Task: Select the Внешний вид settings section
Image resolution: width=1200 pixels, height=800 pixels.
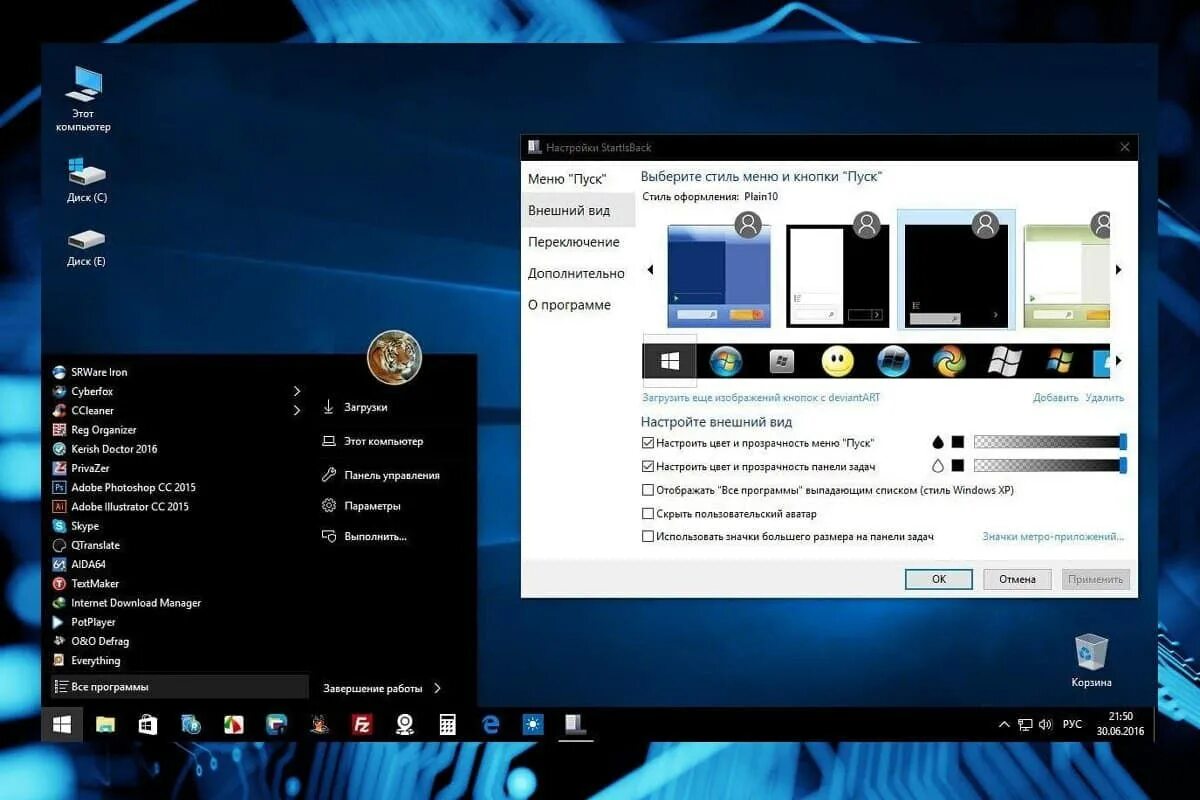Action: [580, 211]
